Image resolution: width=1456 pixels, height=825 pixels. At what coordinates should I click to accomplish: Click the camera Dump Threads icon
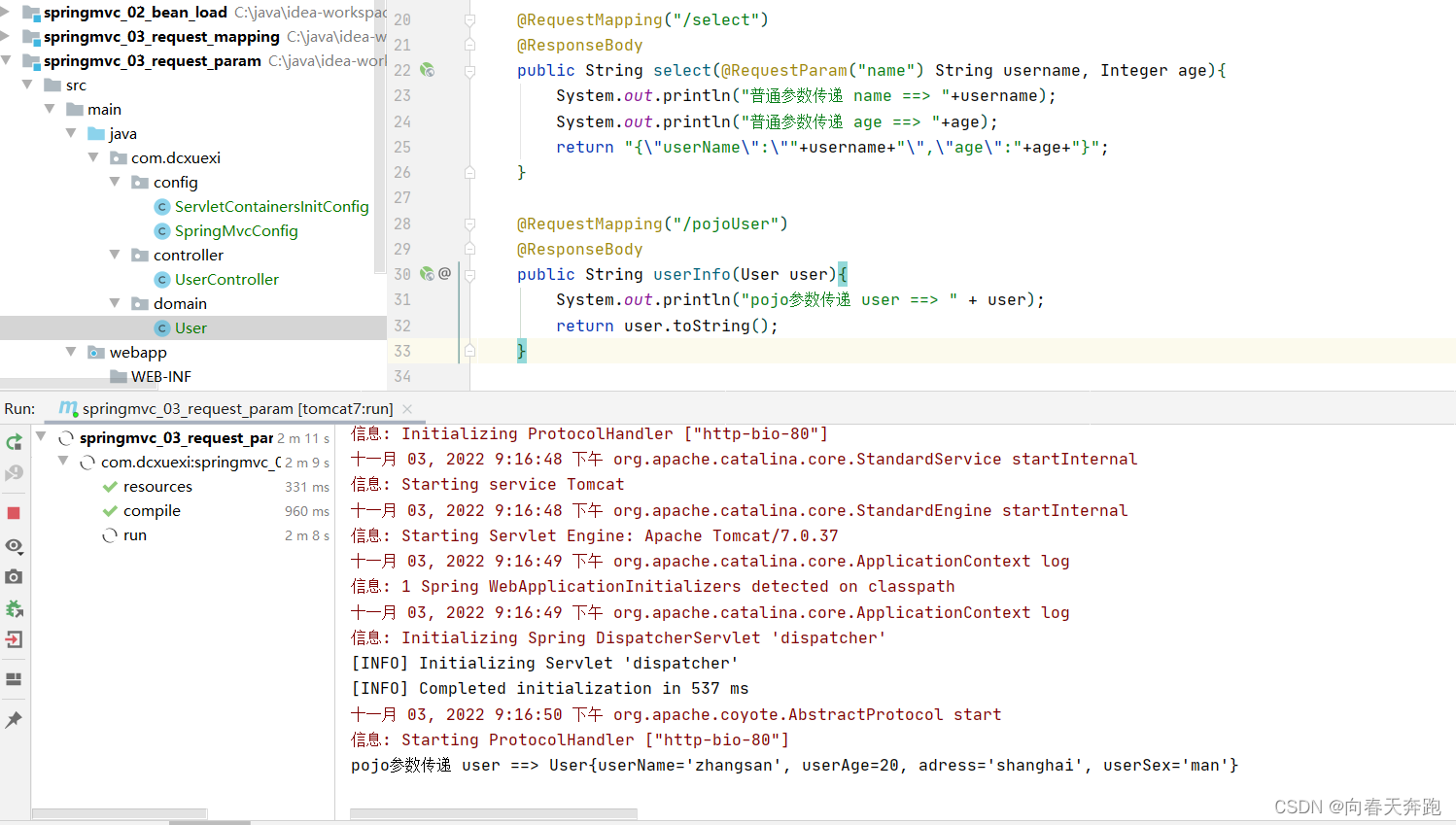click(x=14, y=576)
